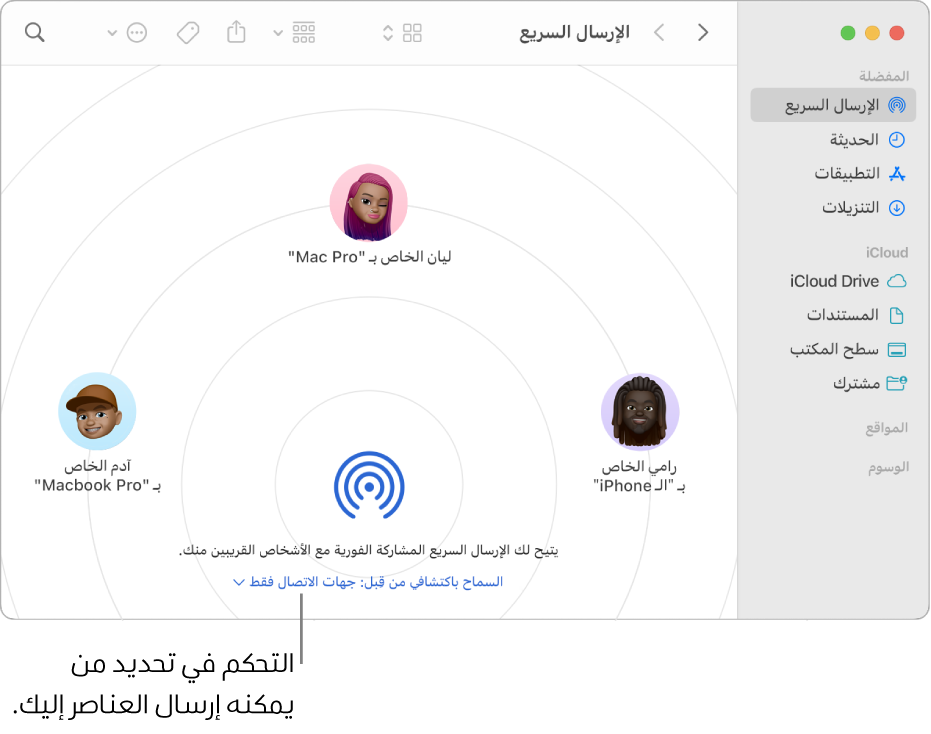Image resolution: width=931 pixels, height=734 pixels.
Task: Click the AirDrop icon in sidebar
Action: tap(897, 106)
